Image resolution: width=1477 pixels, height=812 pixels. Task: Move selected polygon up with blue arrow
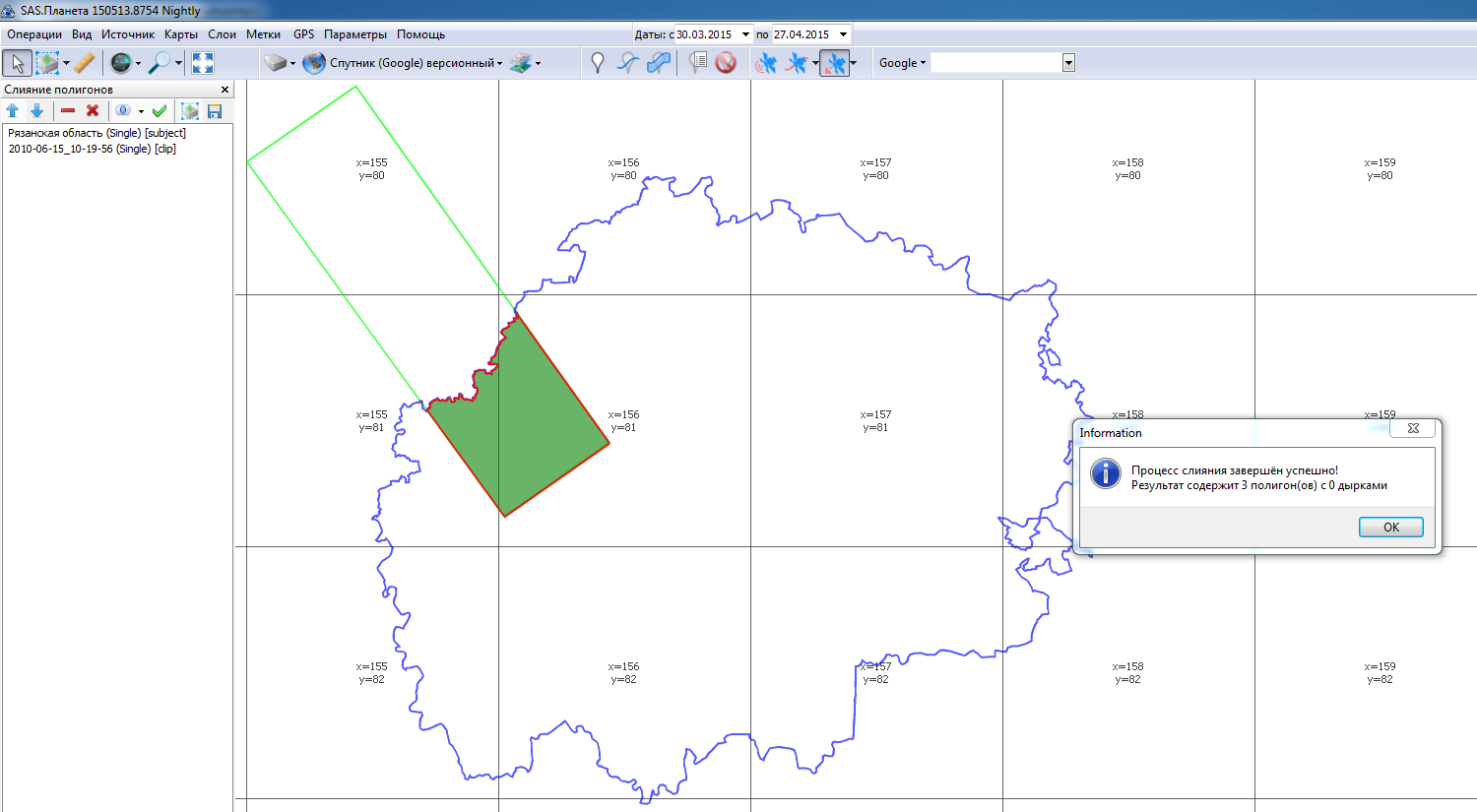coord(13,111)
